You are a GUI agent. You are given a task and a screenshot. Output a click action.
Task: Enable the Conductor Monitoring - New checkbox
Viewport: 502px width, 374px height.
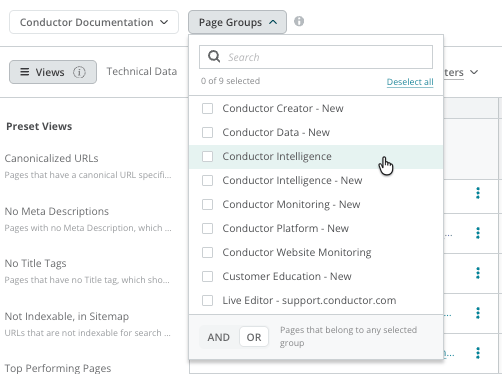[x=207, y=204]
